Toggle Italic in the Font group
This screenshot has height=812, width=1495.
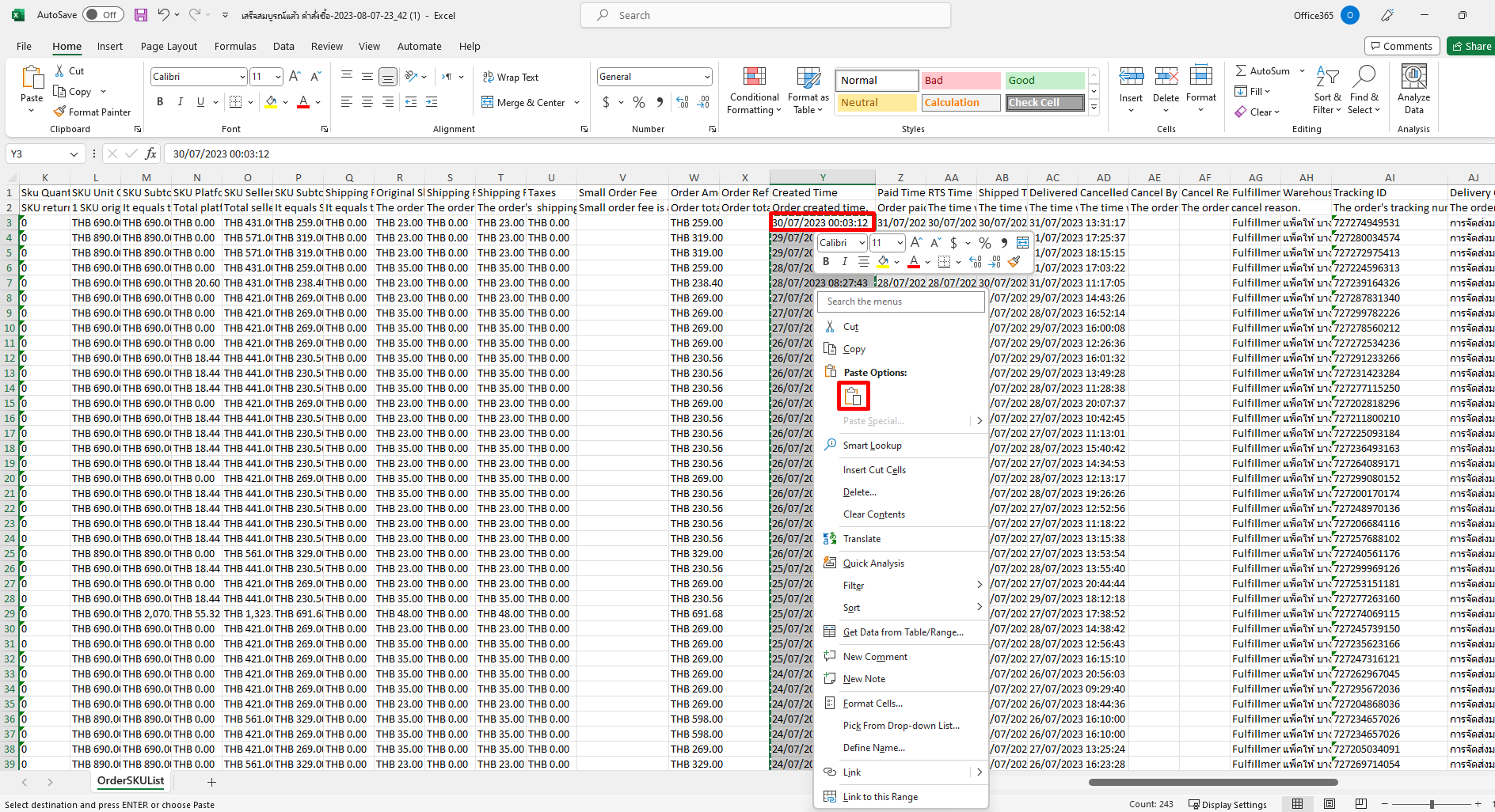pyautogui.click(x=180, y=101)
